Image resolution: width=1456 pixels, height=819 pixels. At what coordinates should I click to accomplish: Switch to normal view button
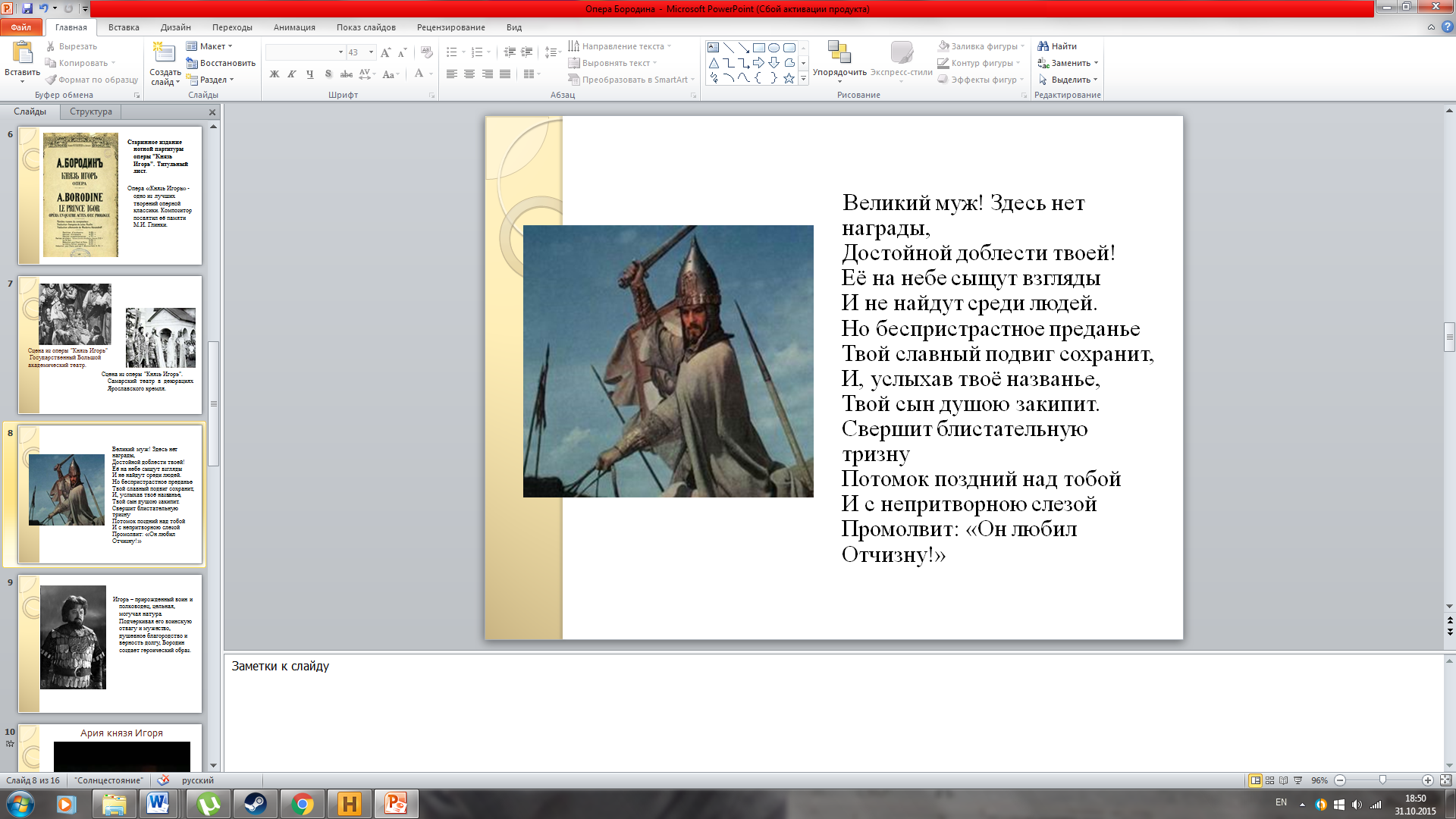click(1255, 780)
